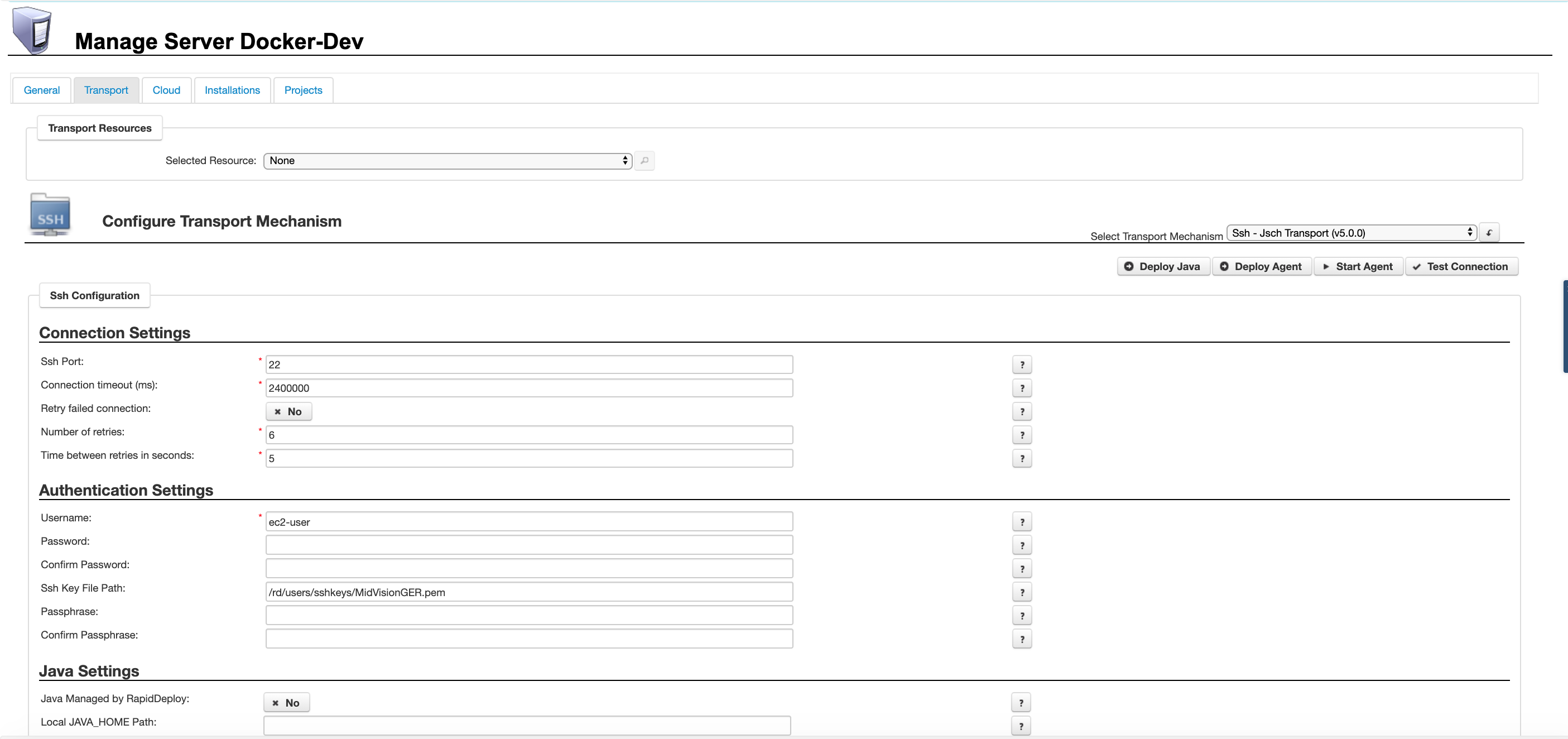Click the help icon for Ssh Port
Screen dimensions: 1568x739
pos(1022,364)
